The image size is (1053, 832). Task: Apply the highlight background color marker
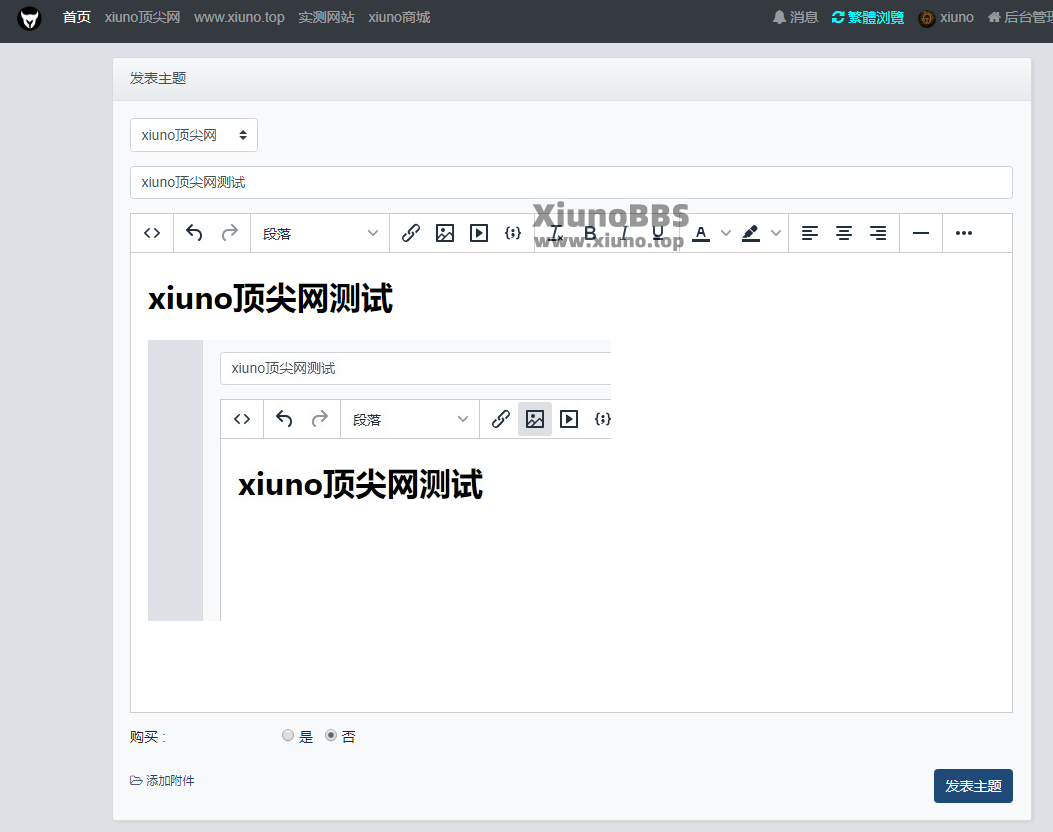pos(751,233)
